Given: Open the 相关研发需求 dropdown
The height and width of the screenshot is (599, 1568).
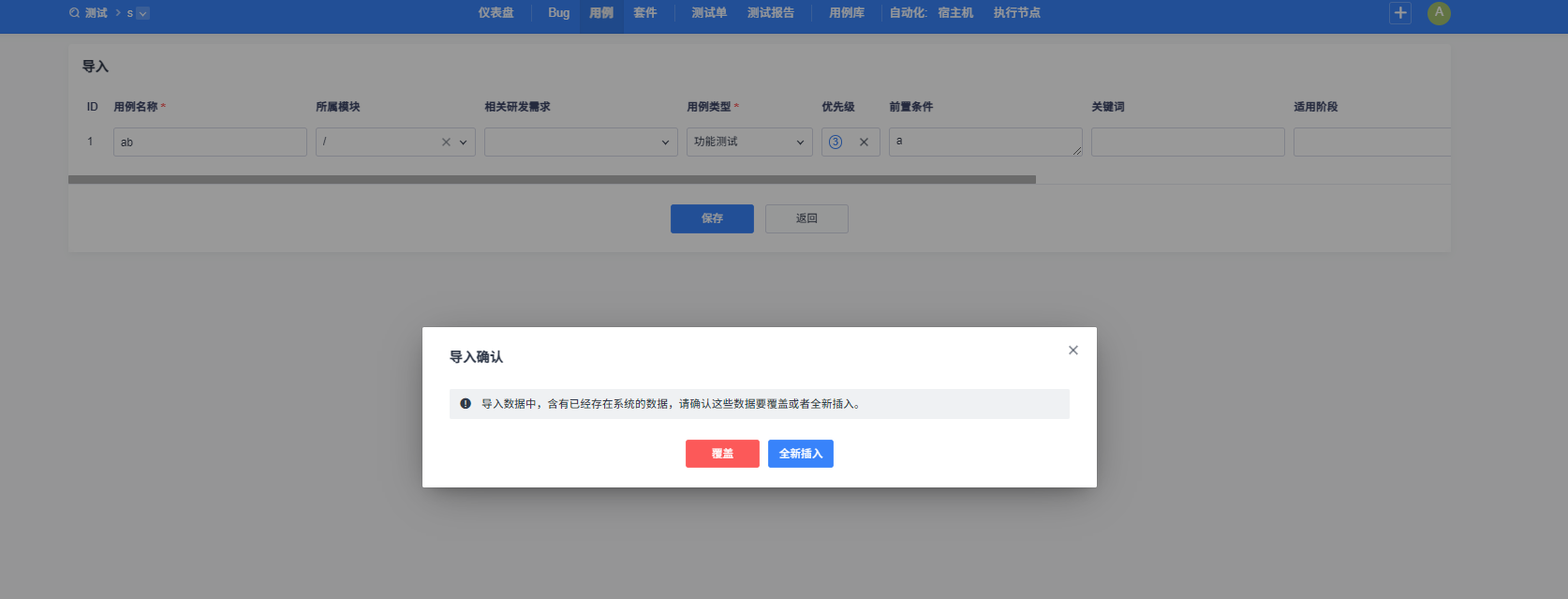Looking at the screenshot, I should (581, 142).
